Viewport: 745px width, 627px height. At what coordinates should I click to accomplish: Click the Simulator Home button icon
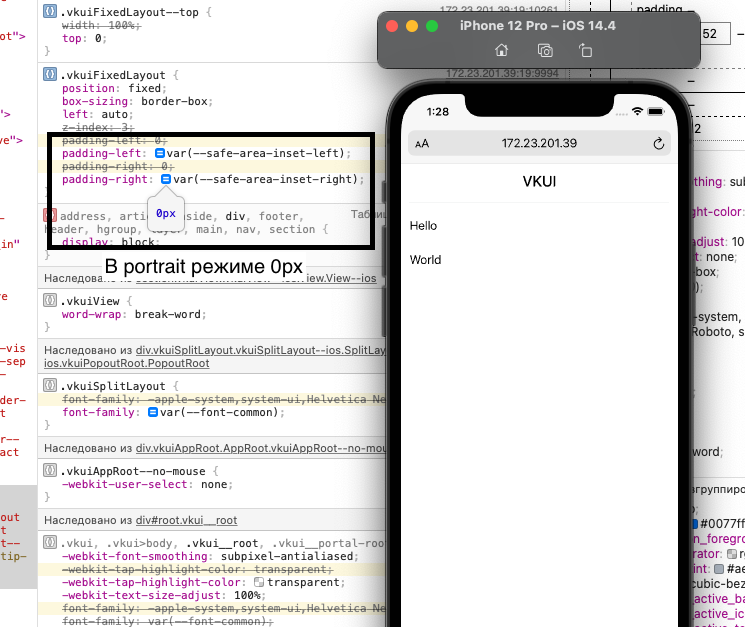click(501, 50)
